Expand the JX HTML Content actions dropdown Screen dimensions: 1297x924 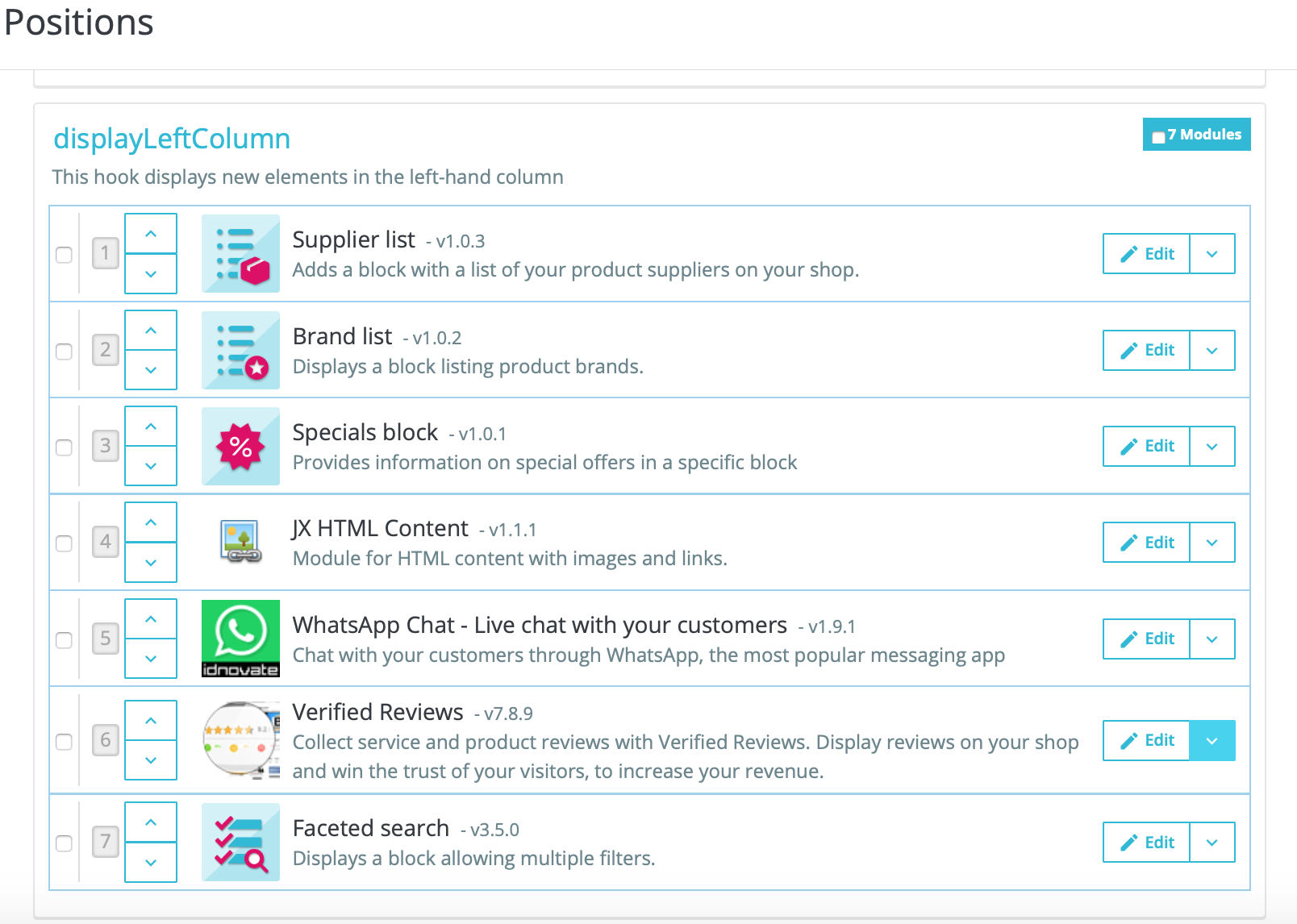coord(1212,543)
